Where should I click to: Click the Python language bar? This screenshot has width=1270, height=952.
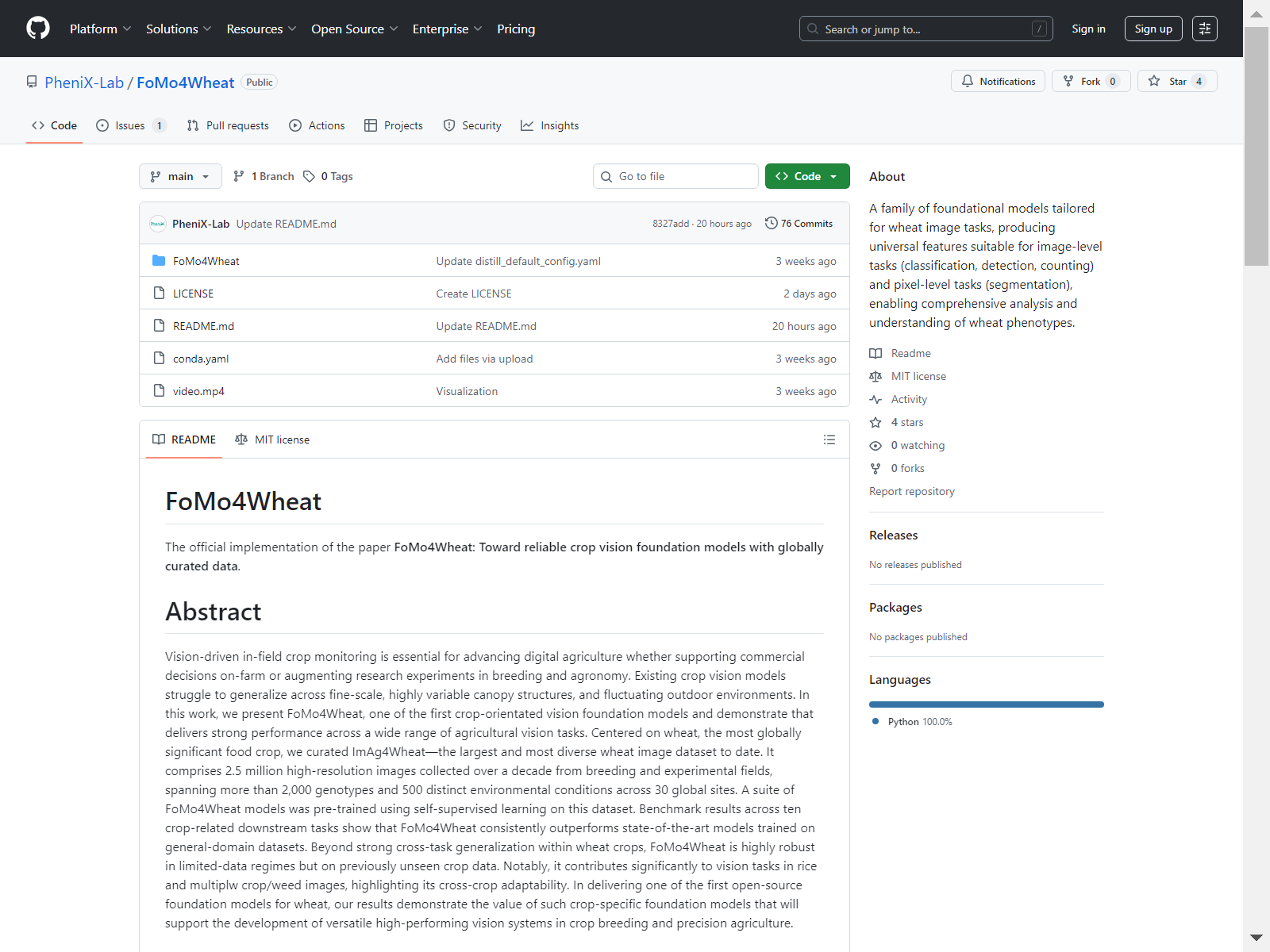pos(987,704)
